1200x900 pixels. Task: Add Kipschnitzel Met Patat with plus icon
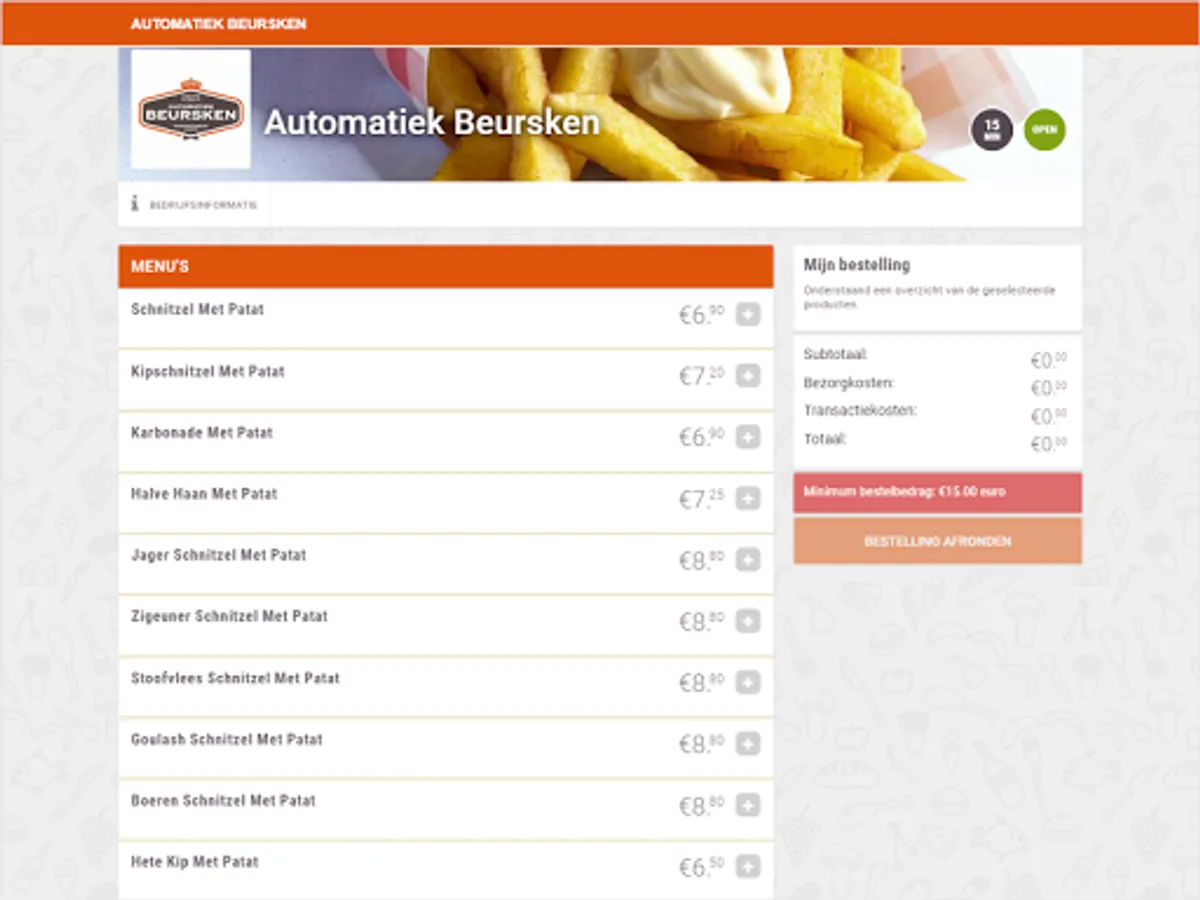748,376
